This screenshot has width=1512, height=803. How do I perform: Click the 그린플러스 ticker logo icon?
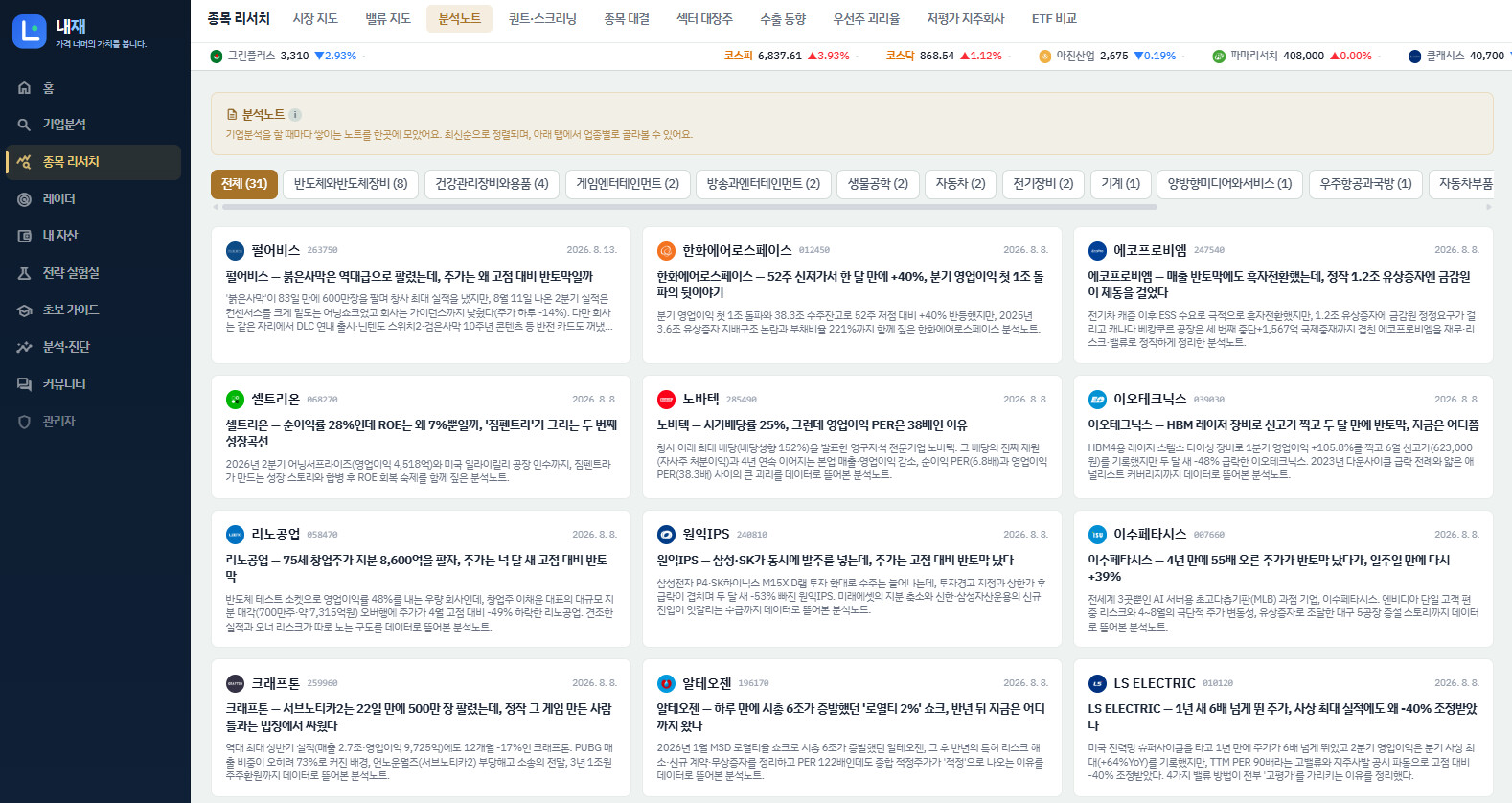217,57
